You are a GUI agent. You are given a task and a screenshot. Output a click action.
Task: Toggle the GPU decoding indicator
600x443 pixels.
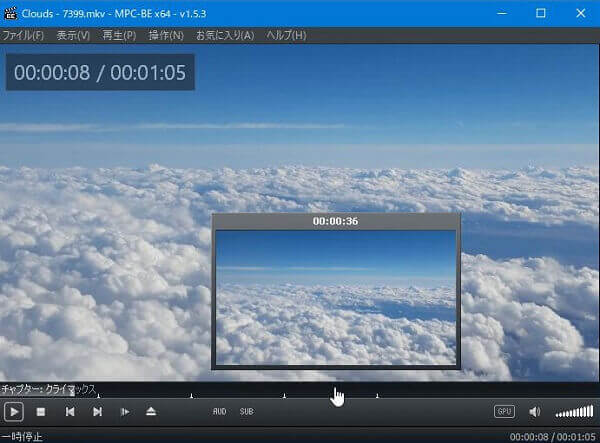click(x=505, y=411)
